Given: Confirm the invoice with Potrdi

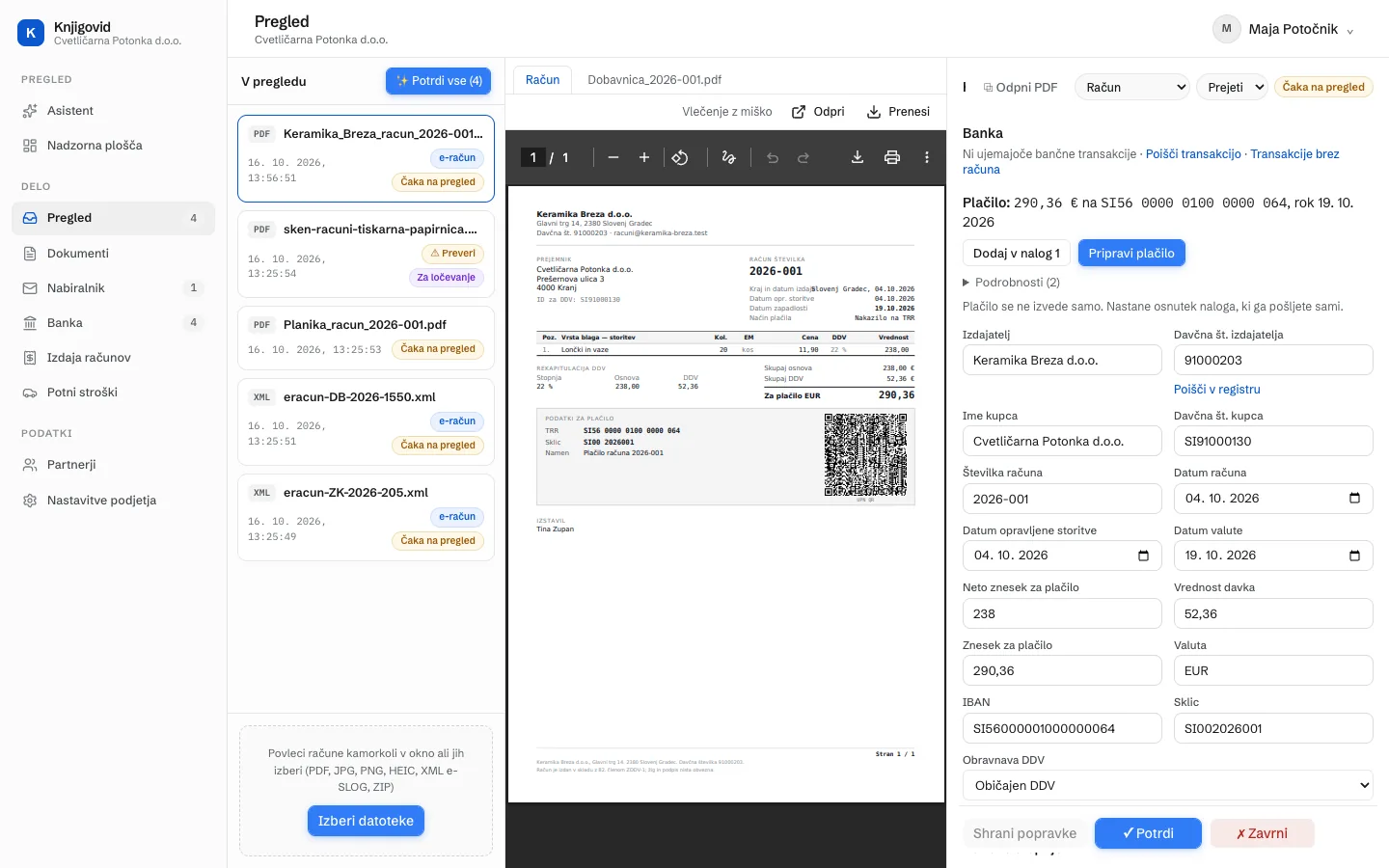Looking at the screenshot, I should (x=1148, y=833).
